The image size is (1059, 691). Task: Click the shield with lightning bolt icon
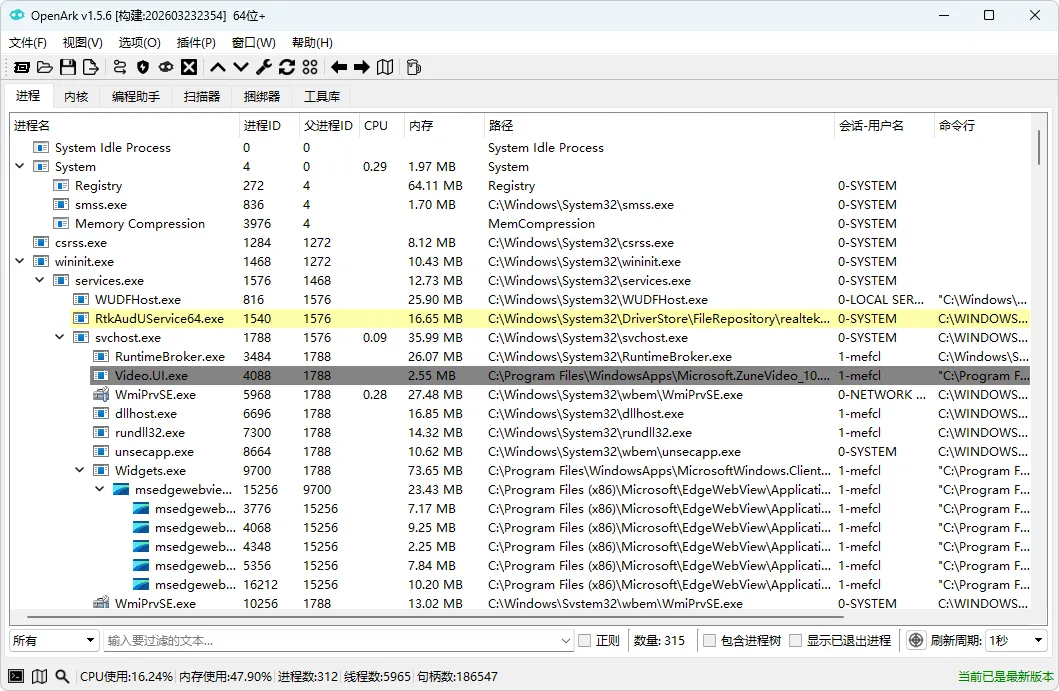click(143, 67)
